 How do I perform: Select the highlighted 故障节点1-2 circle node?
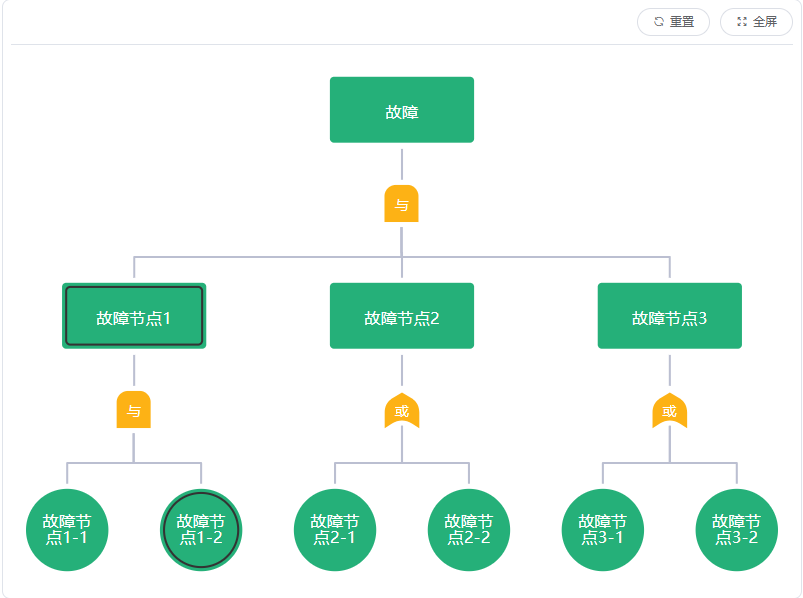[201, 530]
